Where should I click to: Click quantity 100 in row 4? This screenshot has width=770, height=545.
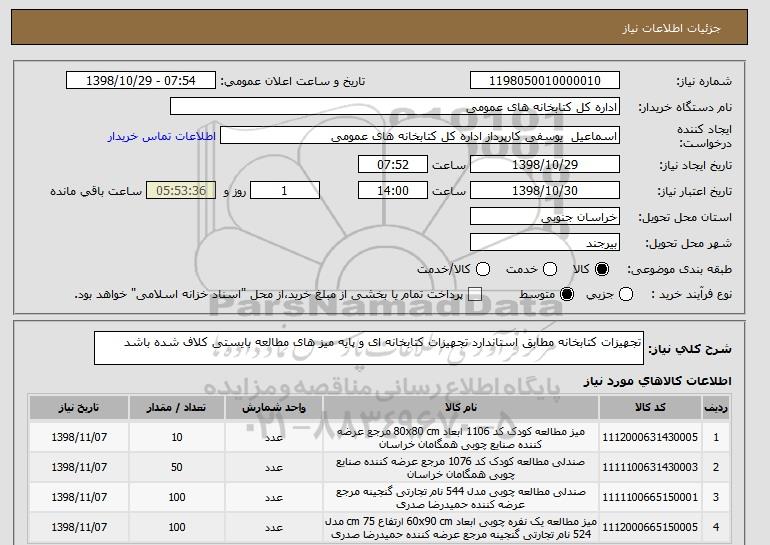(177, 527)
